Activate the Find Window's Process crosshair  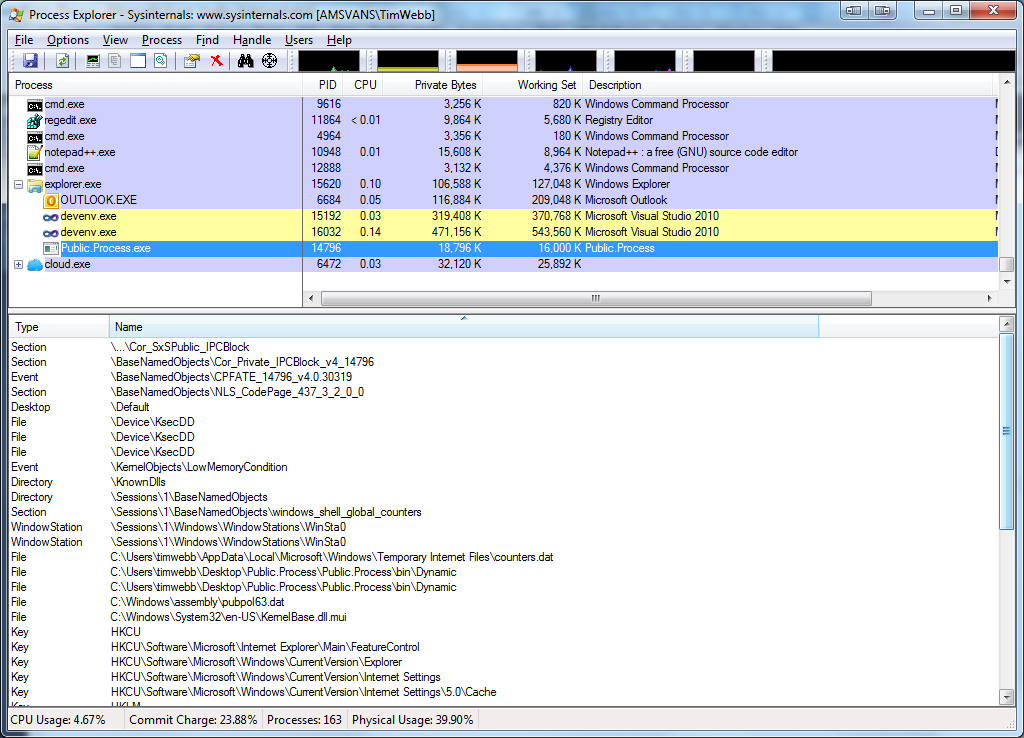pos(270,61)
